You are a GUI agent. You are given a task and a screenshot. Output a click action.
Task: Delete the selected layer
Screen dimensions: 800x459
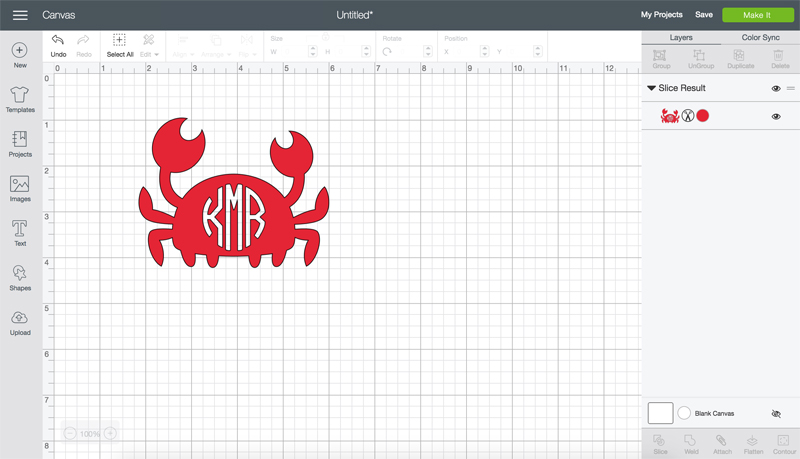[780, 59]
